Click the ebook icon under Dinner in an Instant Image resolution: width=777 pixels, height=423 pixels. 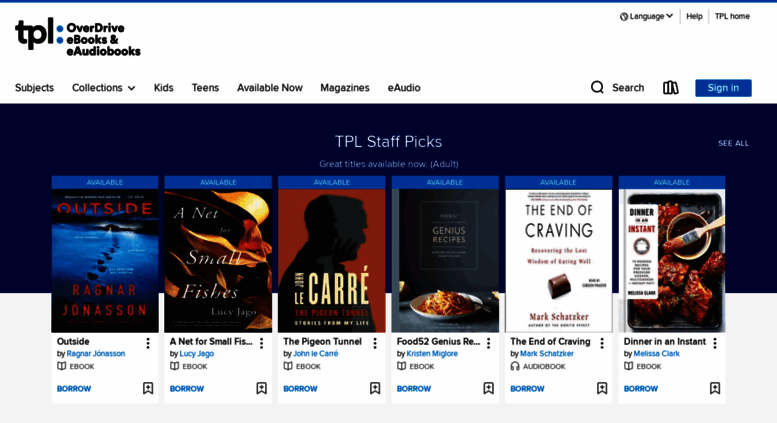pyautogui.click(x=628, y=366)
